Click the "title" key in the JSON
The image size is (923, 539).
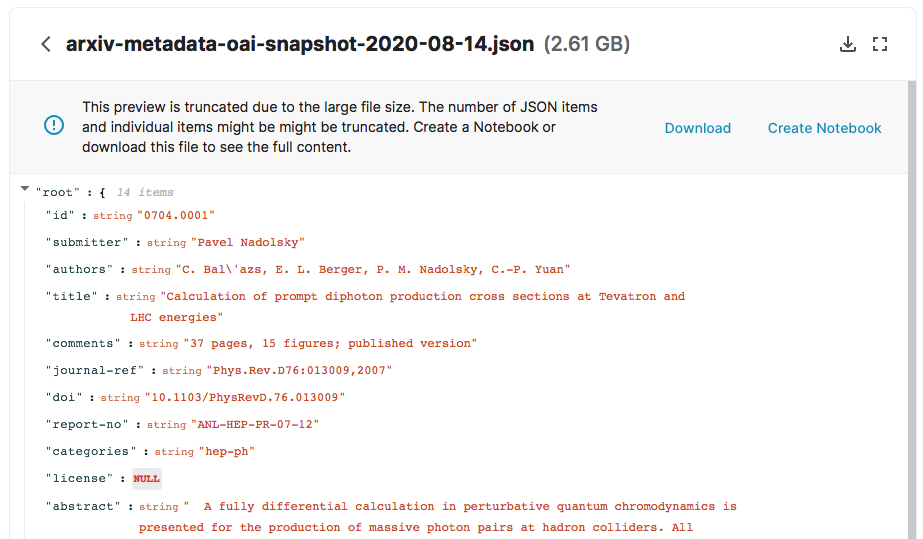pyautogui.click(x=71, y=296)
